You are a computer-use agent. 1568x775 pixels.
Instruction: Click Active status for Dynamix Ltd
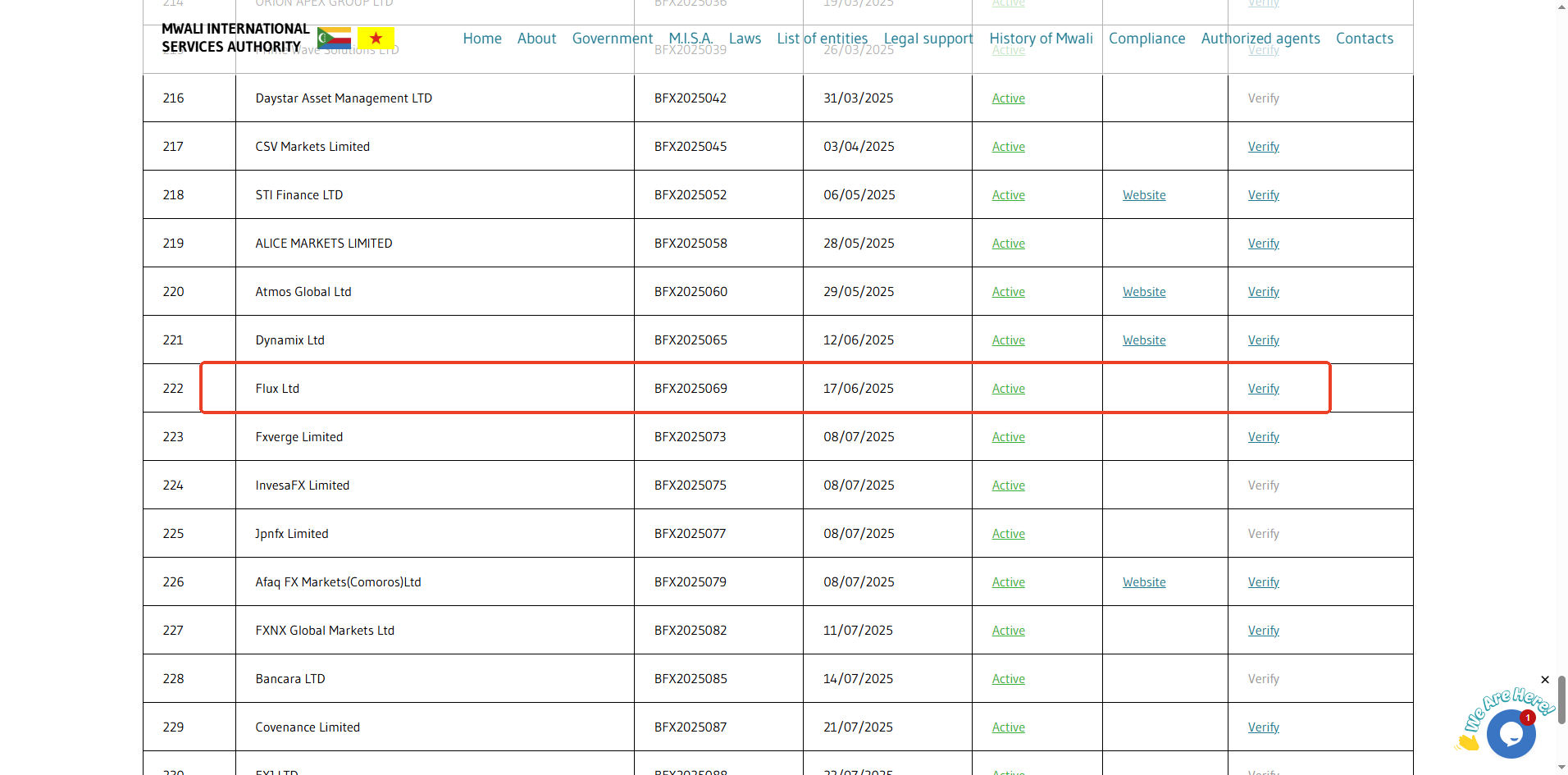tap(1008, 340)
